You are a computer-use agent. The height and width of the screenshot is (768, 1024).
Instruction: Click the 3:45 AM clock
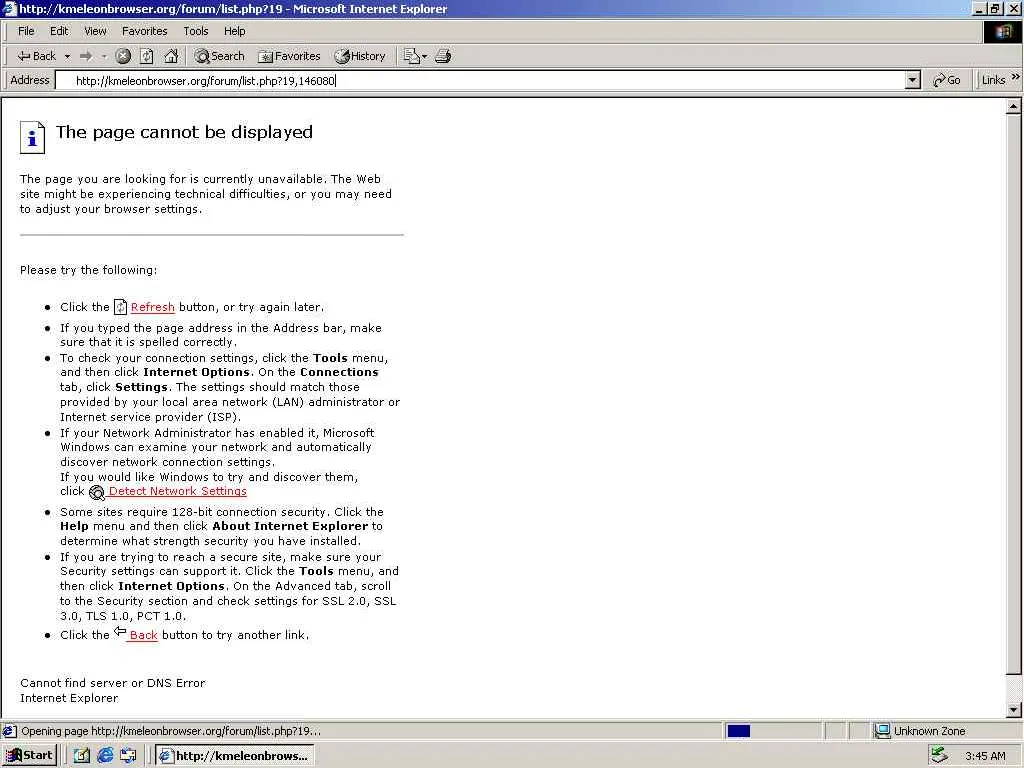(985, 756)
